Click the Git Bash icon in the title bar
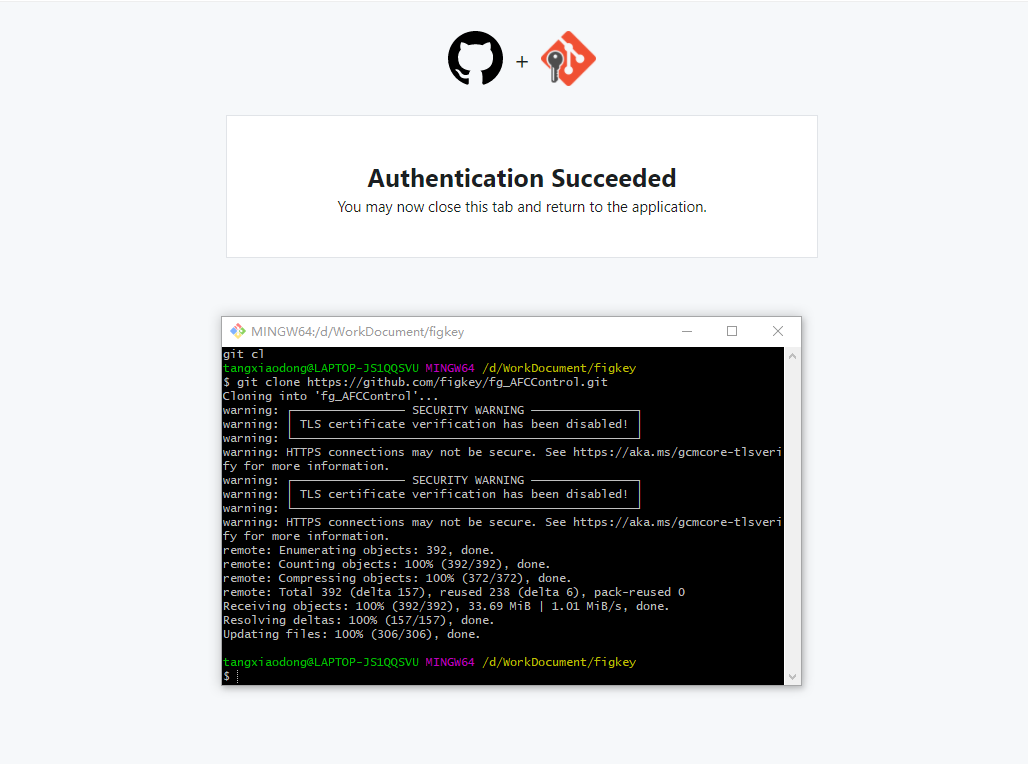The image size is (1028, 764). (x=237, y=331)
